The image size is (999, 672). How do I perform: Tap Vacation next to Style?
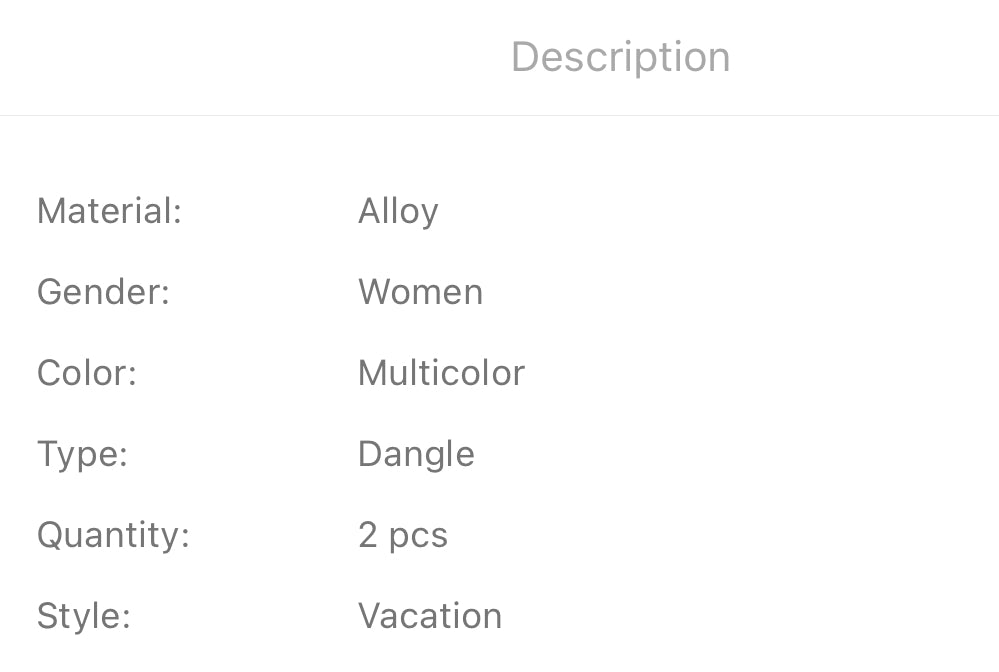click(x=430, y=616)
